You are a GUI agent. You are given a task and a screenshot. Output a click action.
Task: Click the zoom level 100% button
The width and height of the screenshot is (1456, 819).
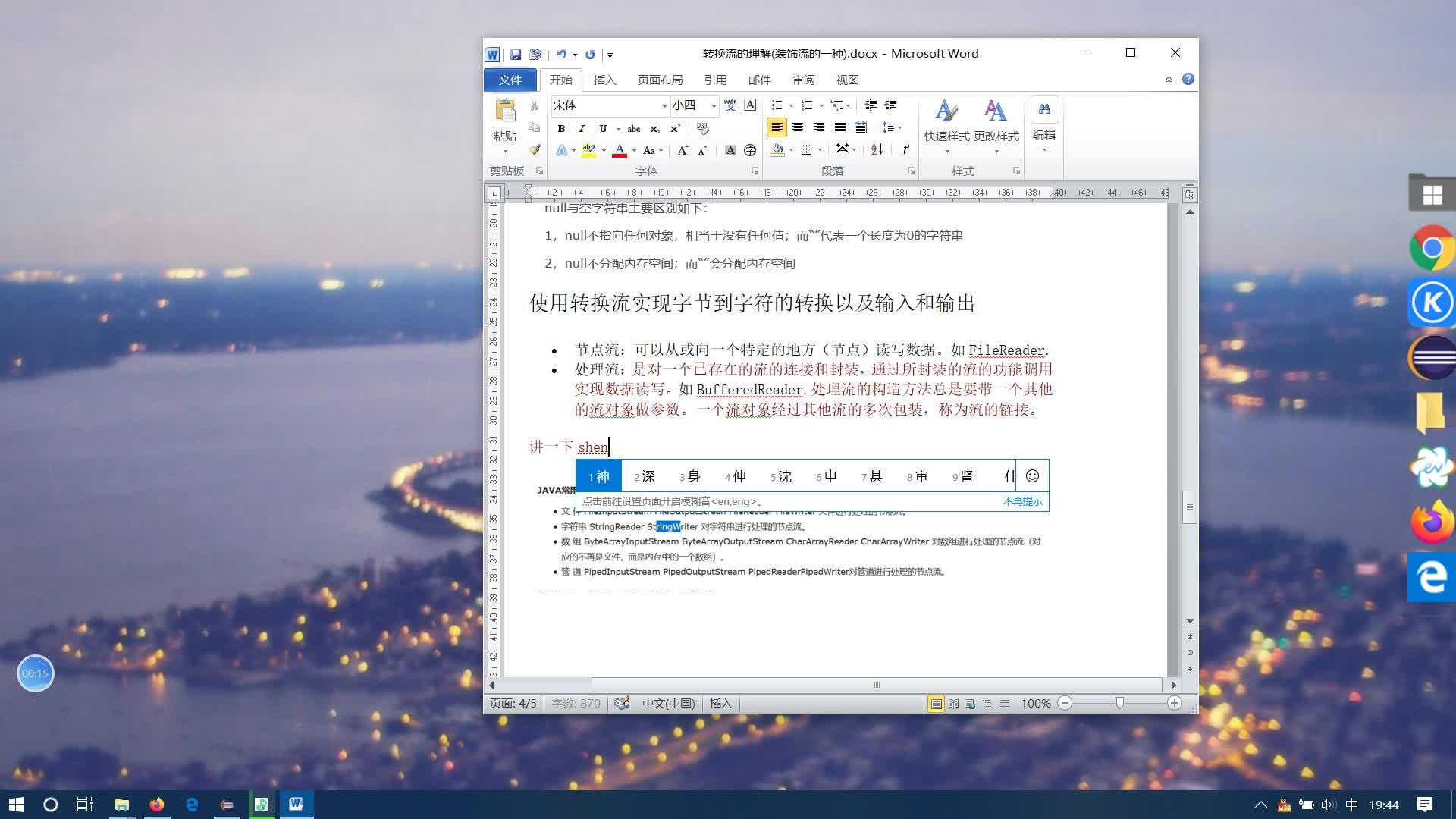pos(1035,703)
